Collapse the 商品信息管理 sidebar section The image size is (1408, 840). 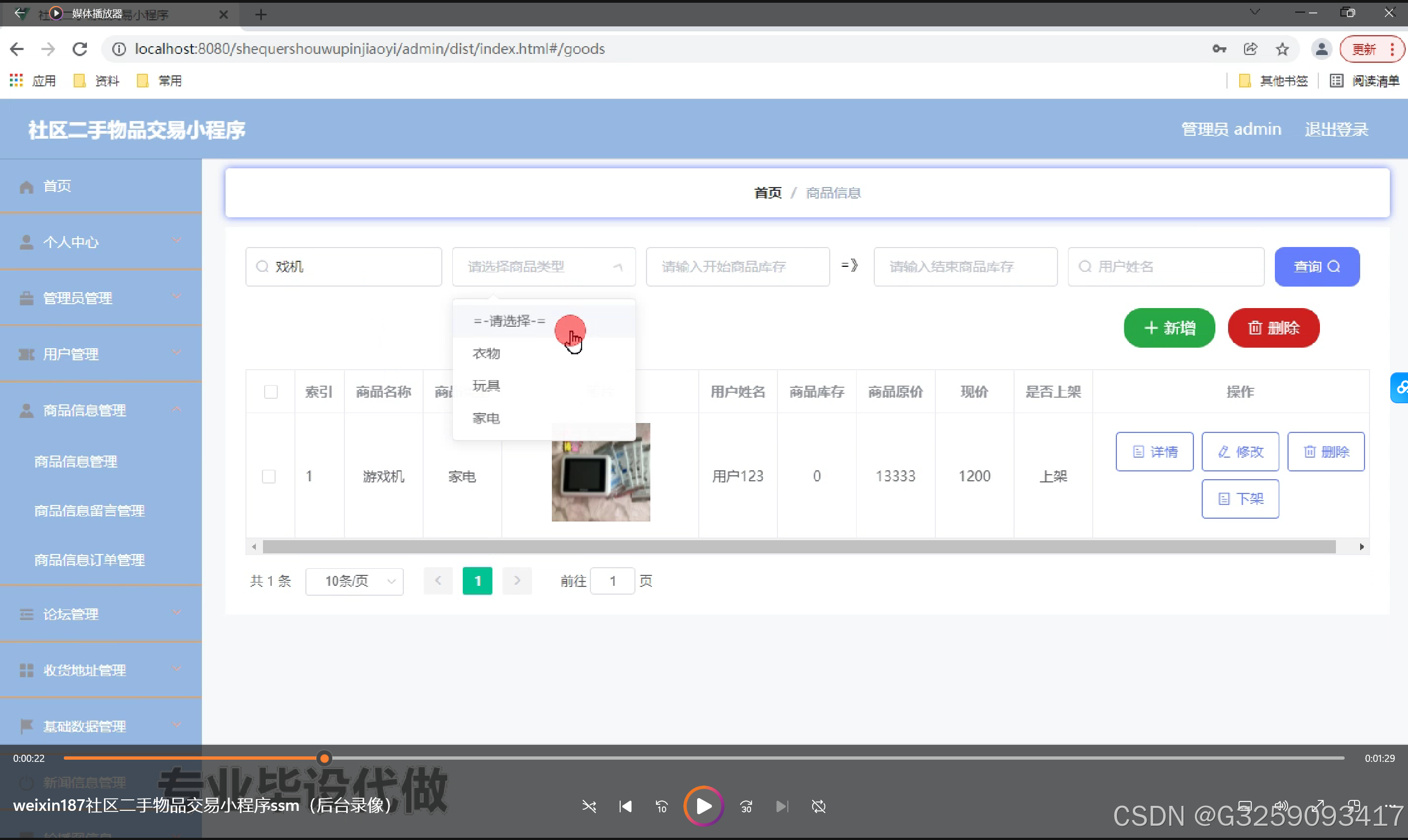point(101,410)
